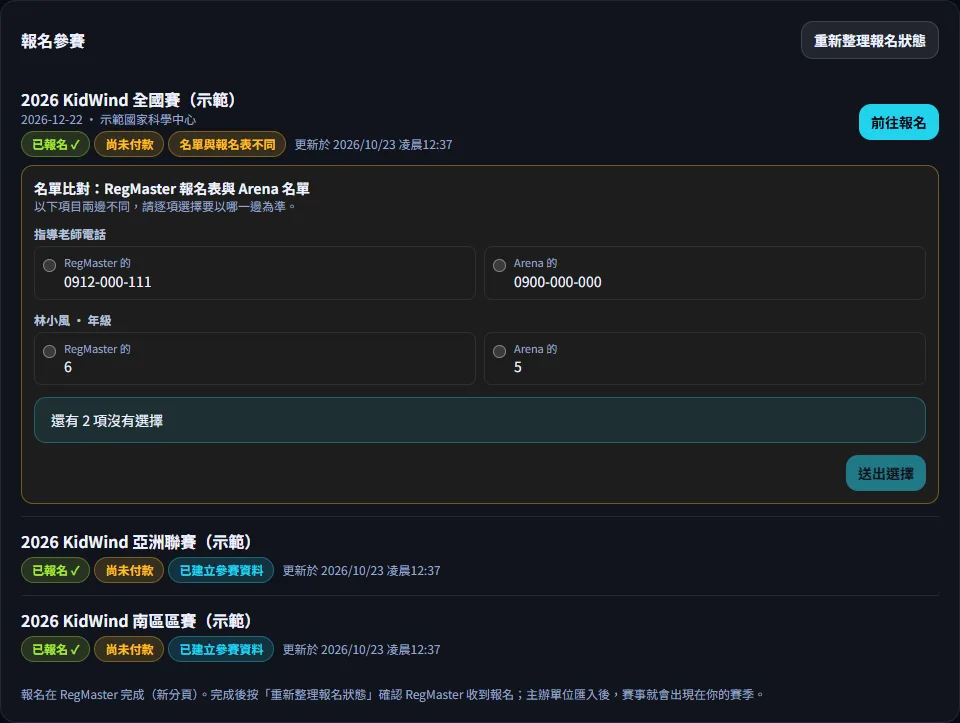
Task: Click the 報名參賽 page heading
Action: (53, 41)
